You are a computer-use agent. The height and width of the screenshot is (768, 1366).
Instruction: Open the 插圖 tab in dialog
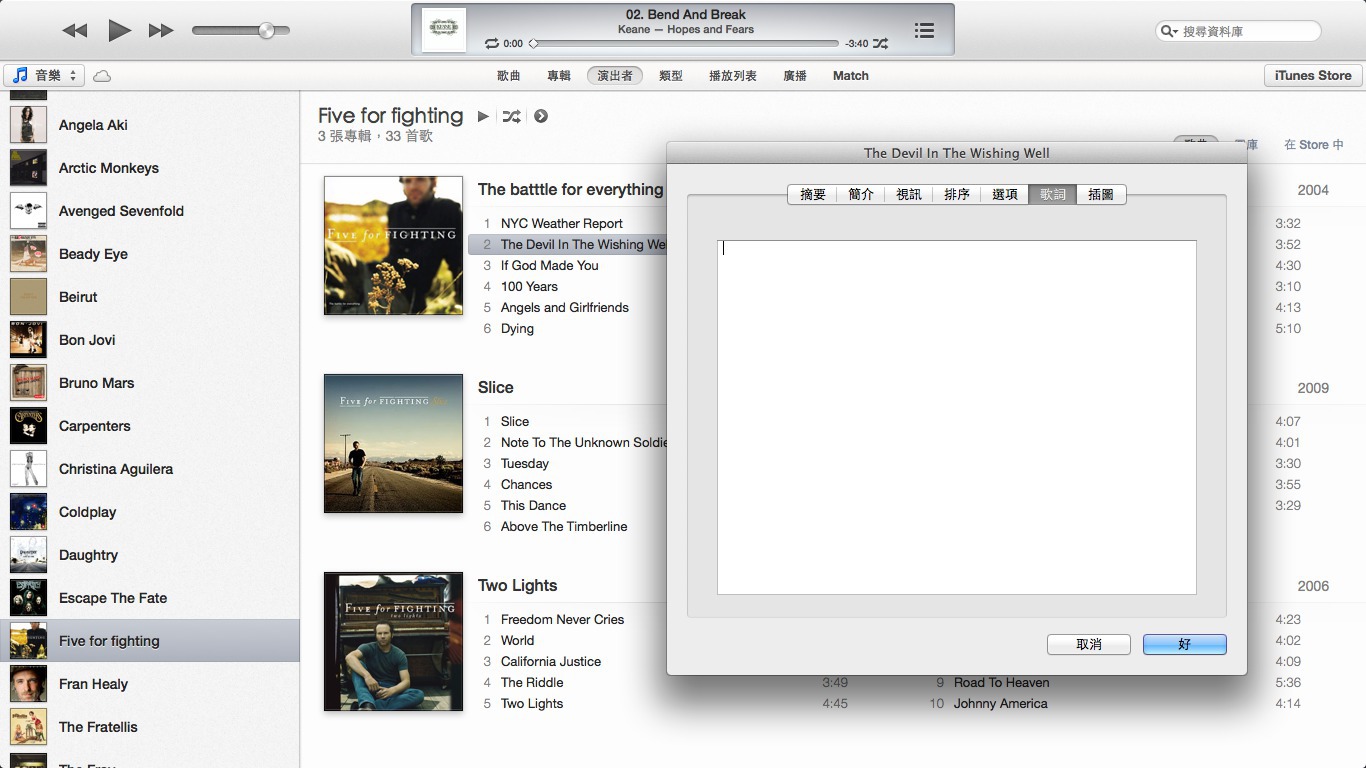(1101, 195)
